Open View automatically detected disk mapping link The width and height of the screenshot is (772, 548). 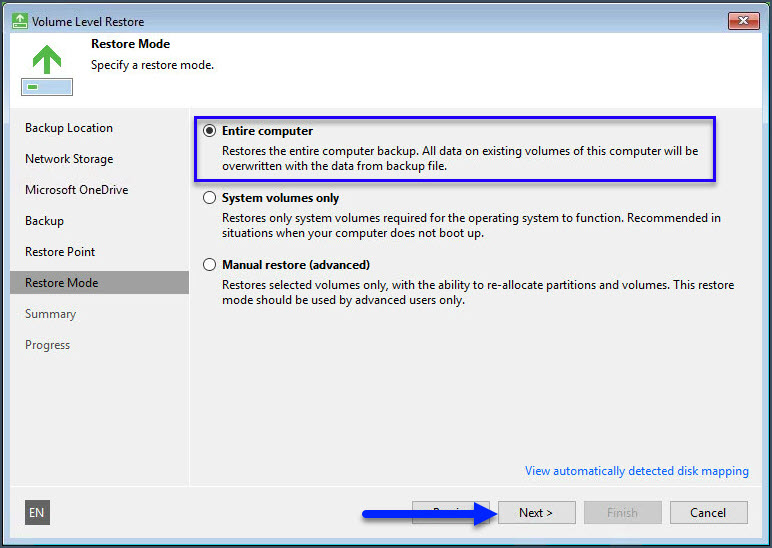[636, 471]
